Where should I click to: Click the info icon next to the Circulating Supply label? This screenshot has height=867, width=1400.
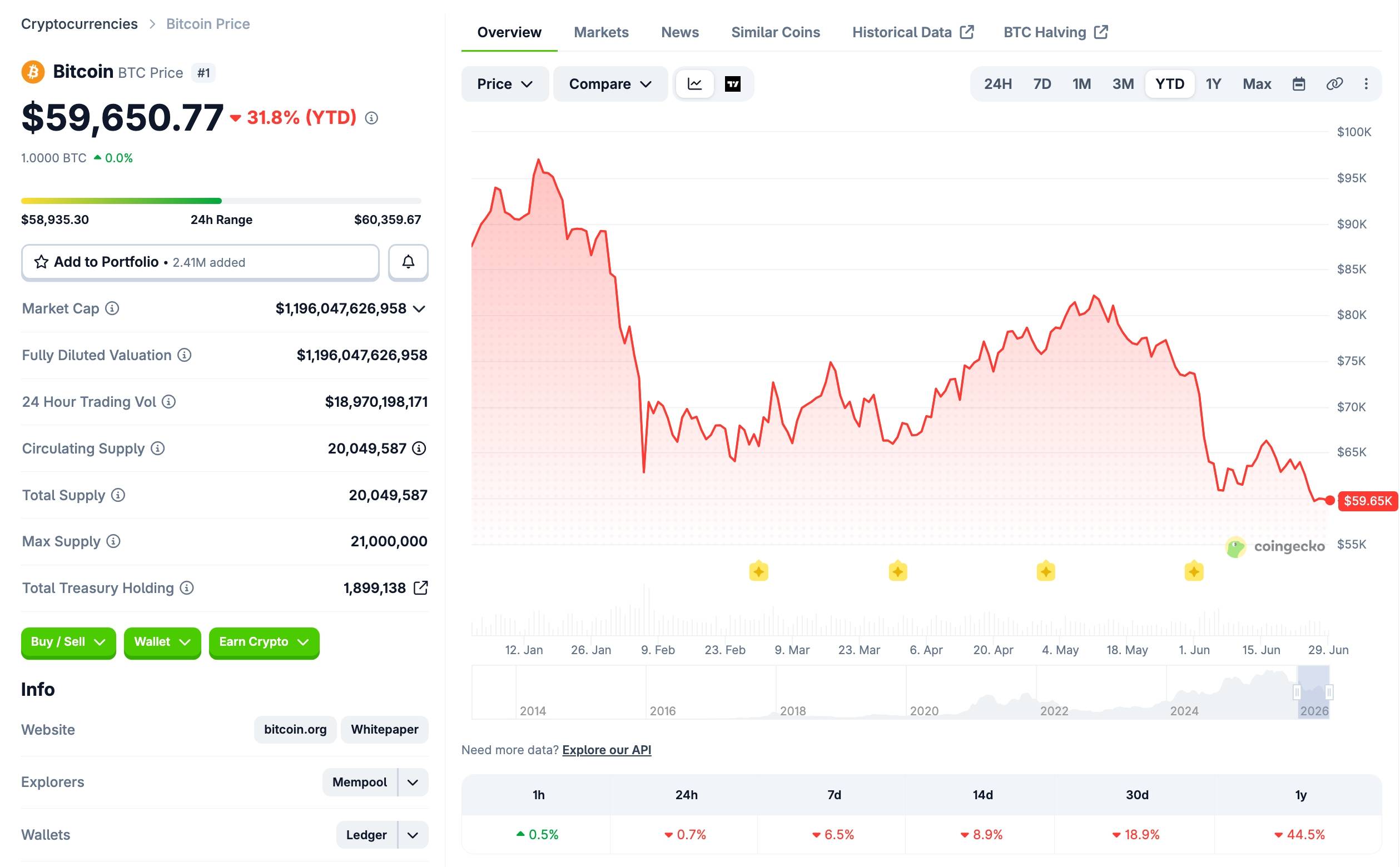tap(158, 449)
